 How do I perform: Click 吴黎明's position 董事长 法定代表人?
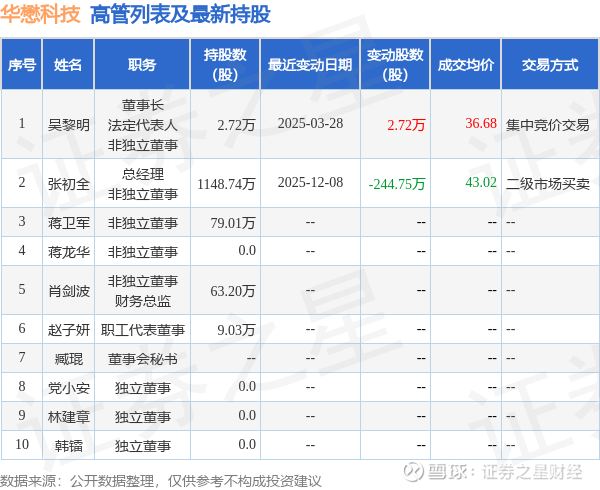click(142, 115)
